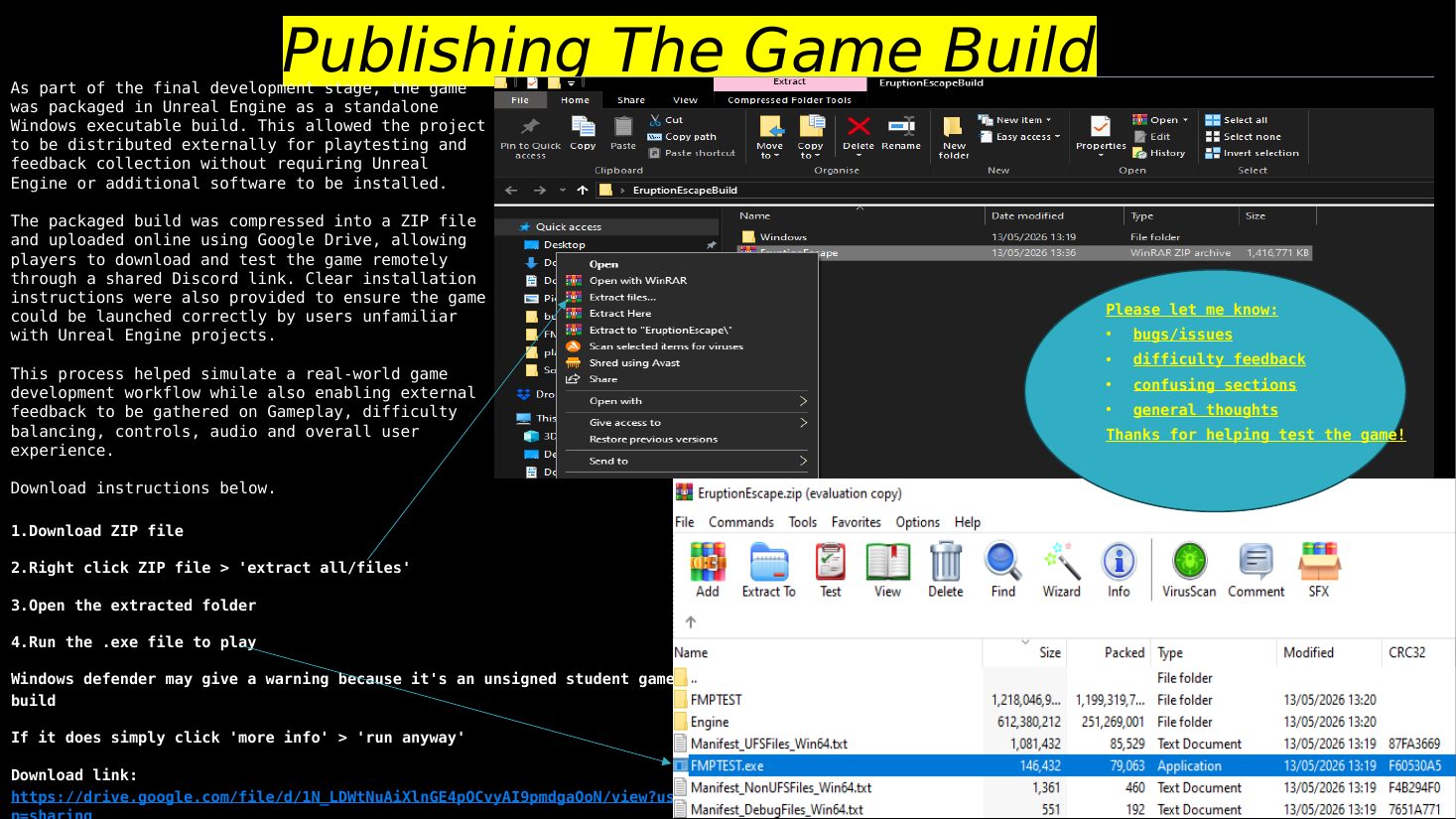Image resolution: width=1456 pixels, height=819 pixels.
Task: Open the Copy to dropdown in Explorer
Action: tap(811, 137)
